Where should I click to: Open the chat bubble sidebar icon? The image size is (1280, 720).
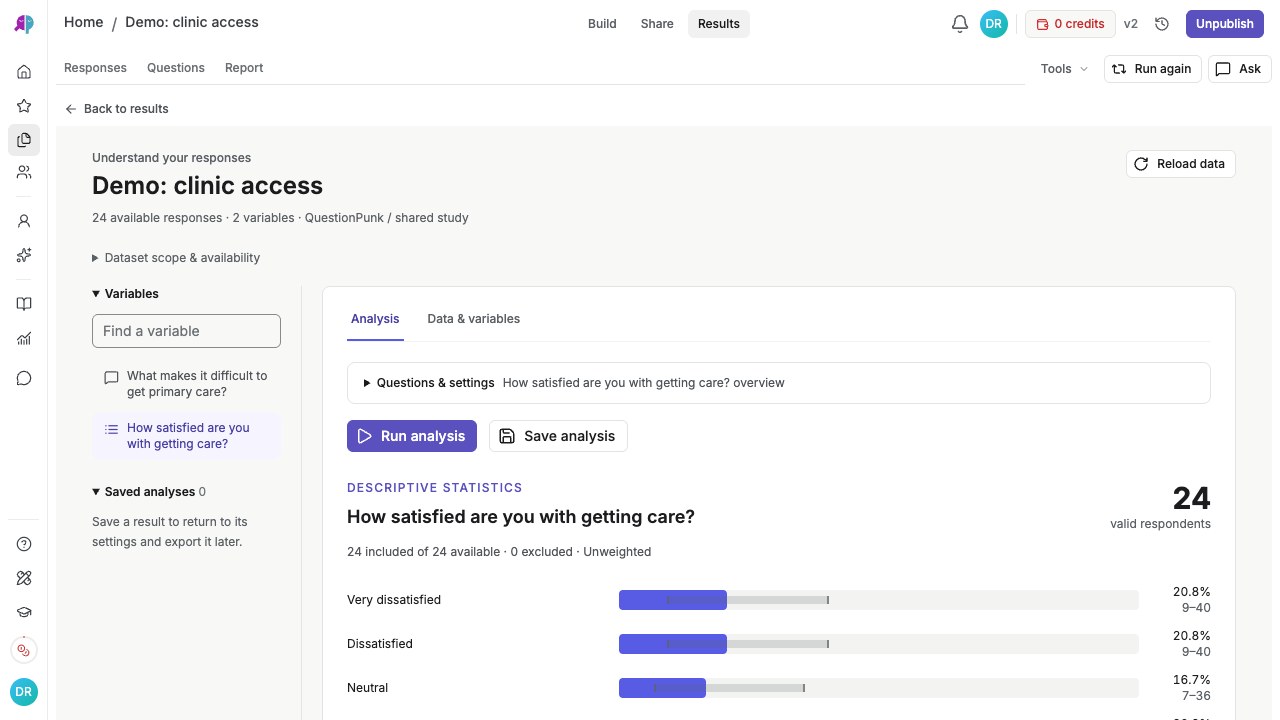click(x=24, y=378)
